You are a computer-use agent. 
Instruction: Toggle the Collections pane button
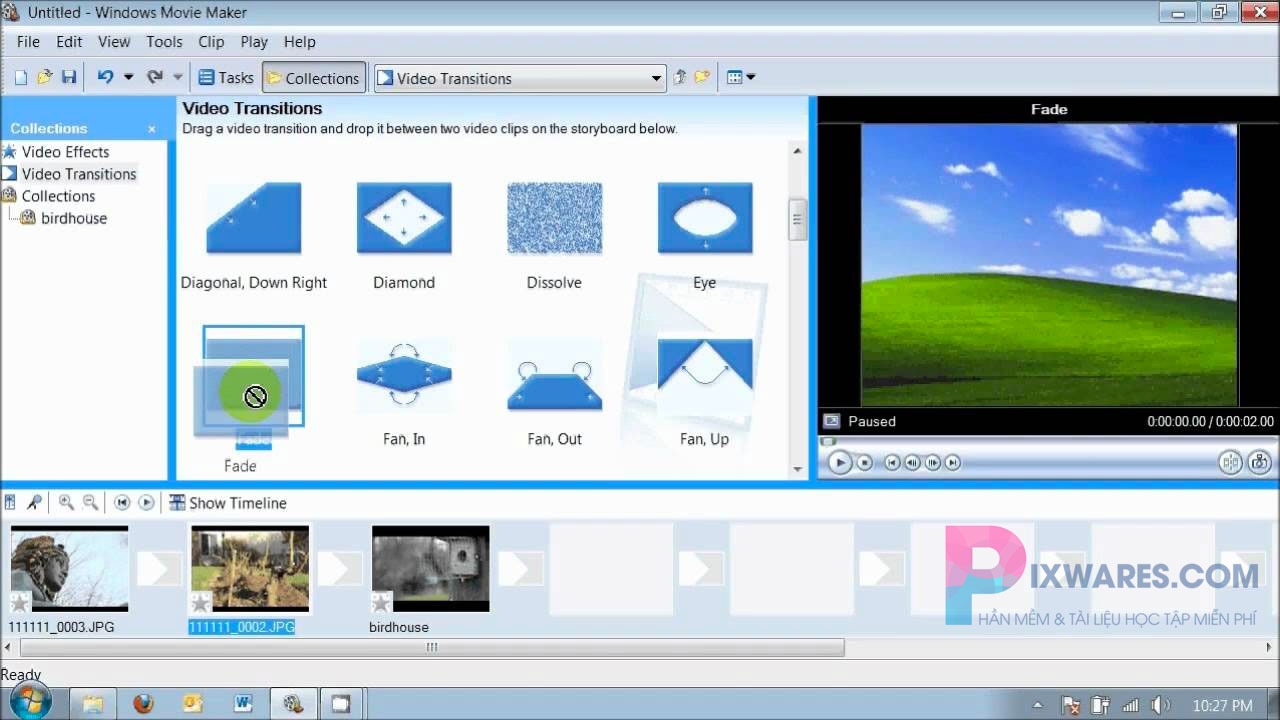[314, 77]
